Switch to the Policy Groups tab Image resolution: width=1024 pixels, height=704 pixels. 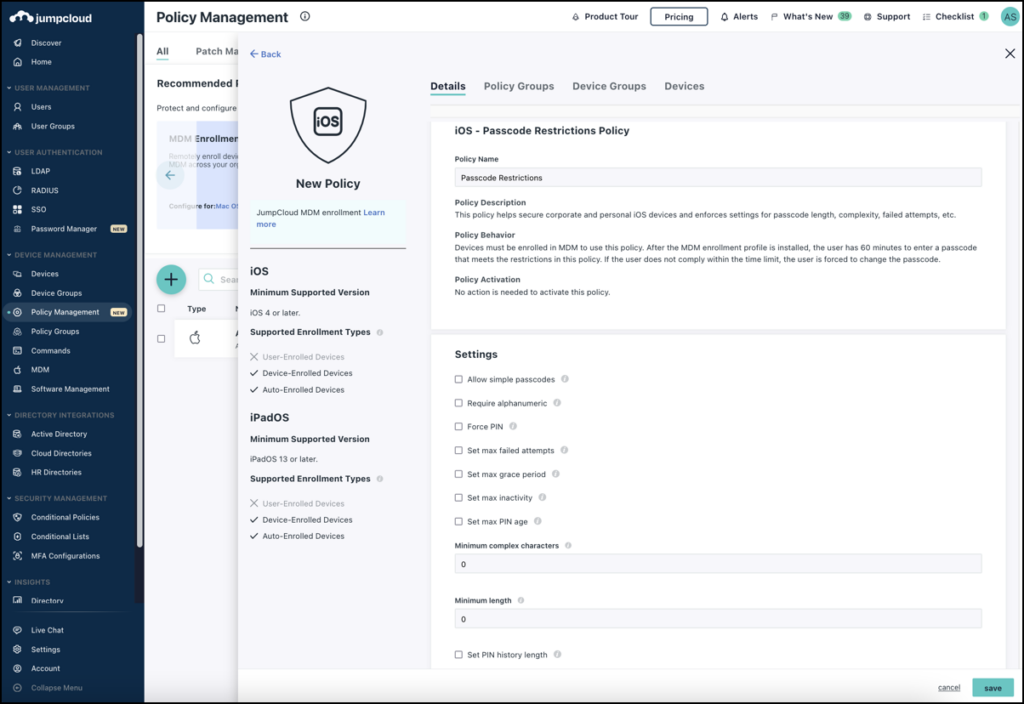coord(518,86)
